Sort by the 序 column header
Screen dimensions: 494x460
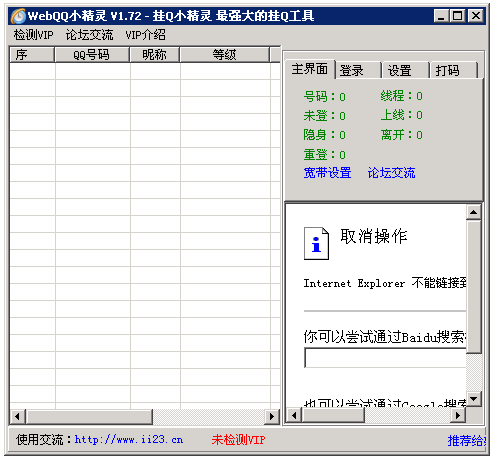pyautogui.click(x=32, y=55)
